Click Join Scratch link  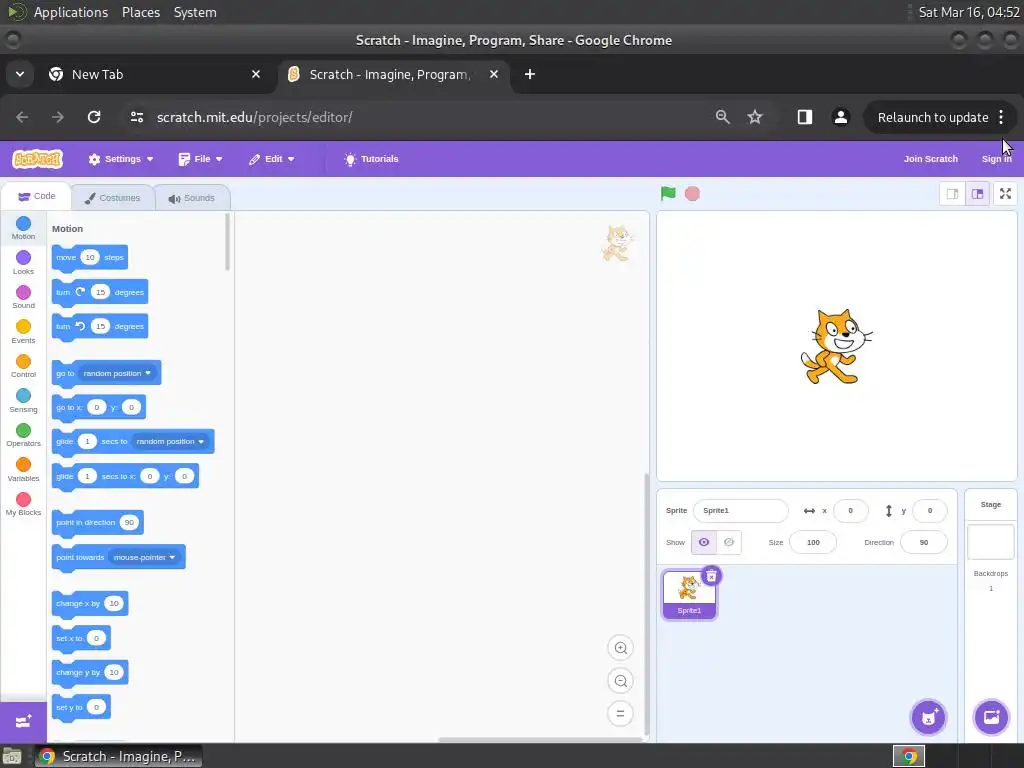[931, 159]
